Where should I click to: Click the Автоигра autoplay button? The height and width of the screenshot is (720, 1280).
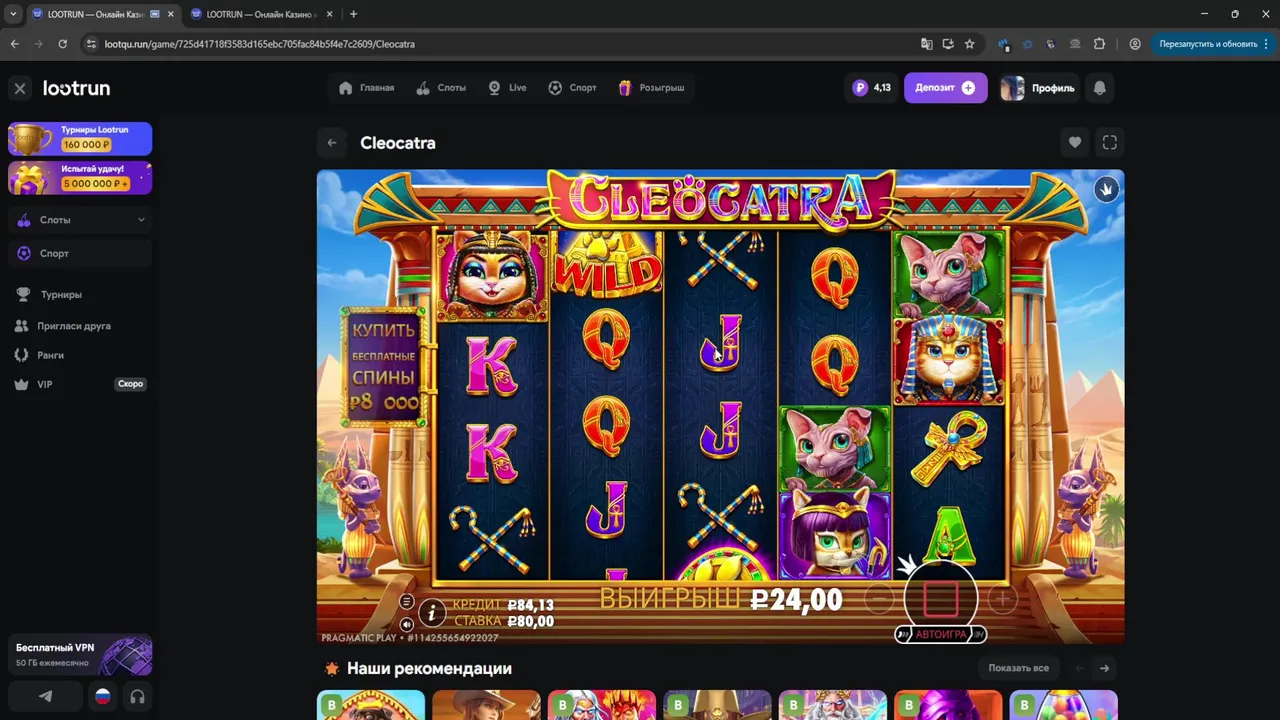pos(941,635)
